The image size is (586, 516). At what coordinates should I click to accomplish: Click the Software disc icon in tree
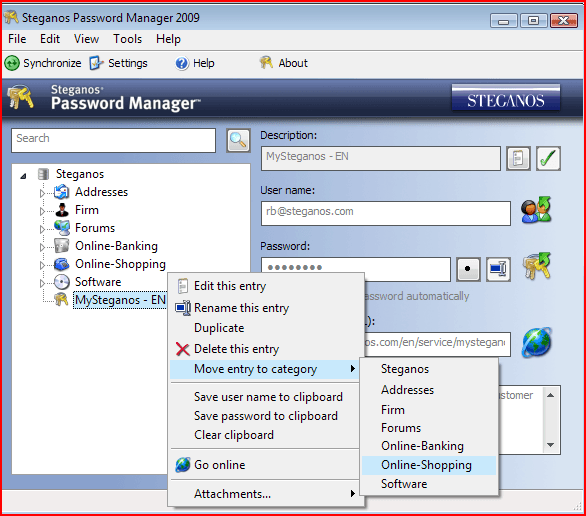62,282
